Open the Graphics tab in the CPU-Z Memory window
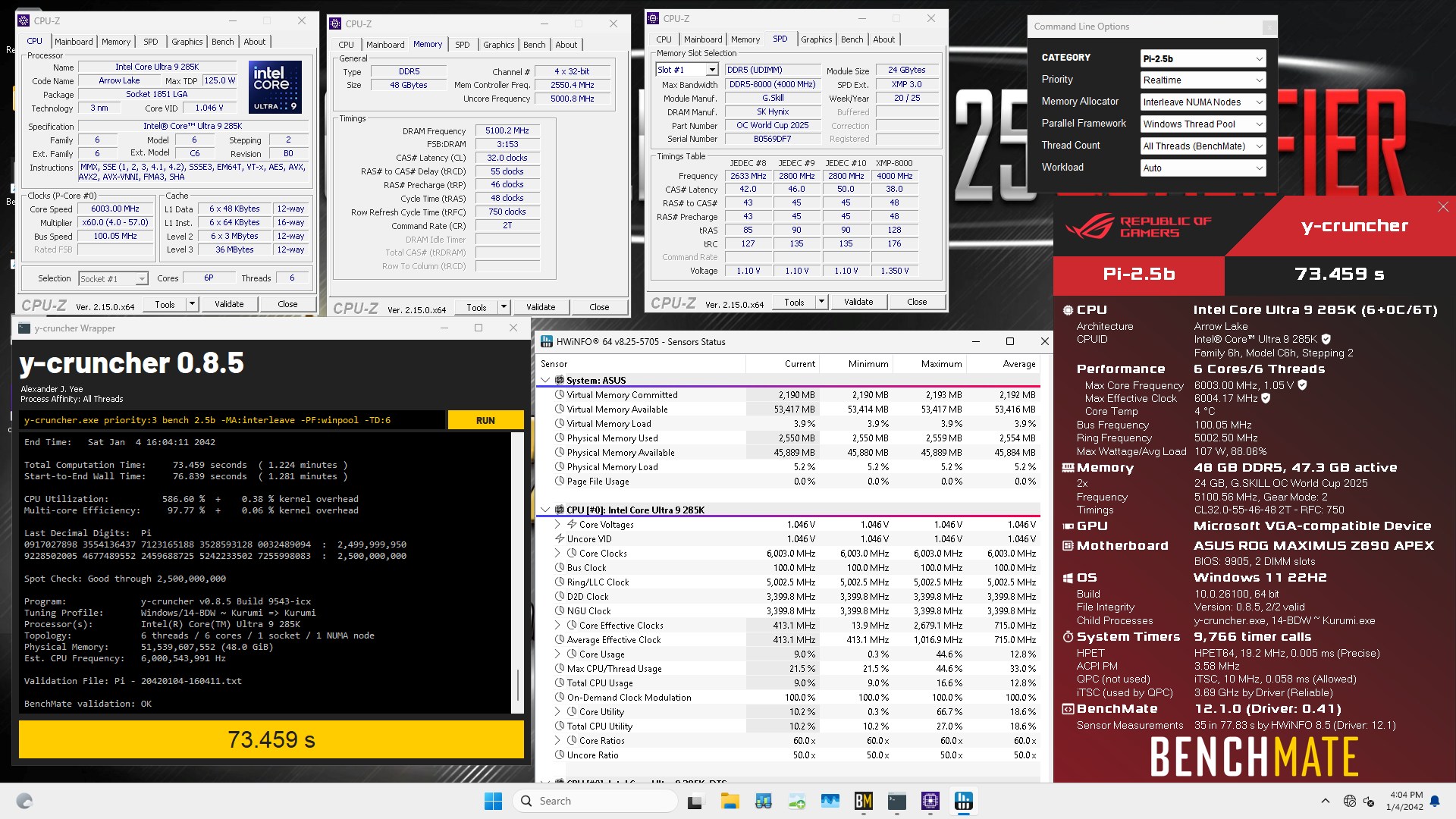This screenshot has height=819, width=1456. point(498,45)
